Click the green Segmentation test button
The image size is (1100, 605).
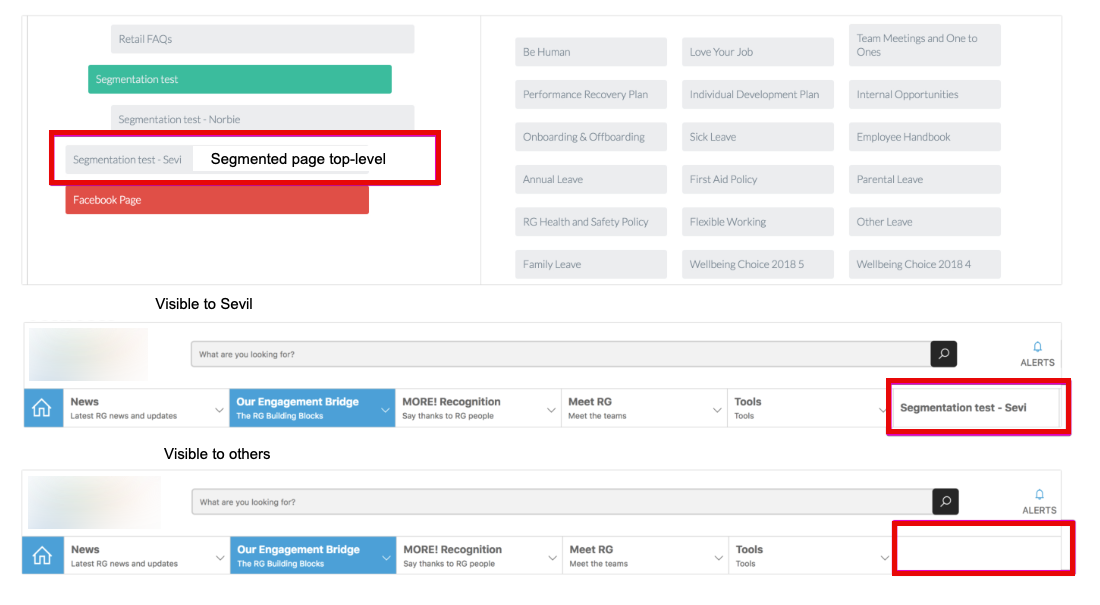tap(239, 78)
